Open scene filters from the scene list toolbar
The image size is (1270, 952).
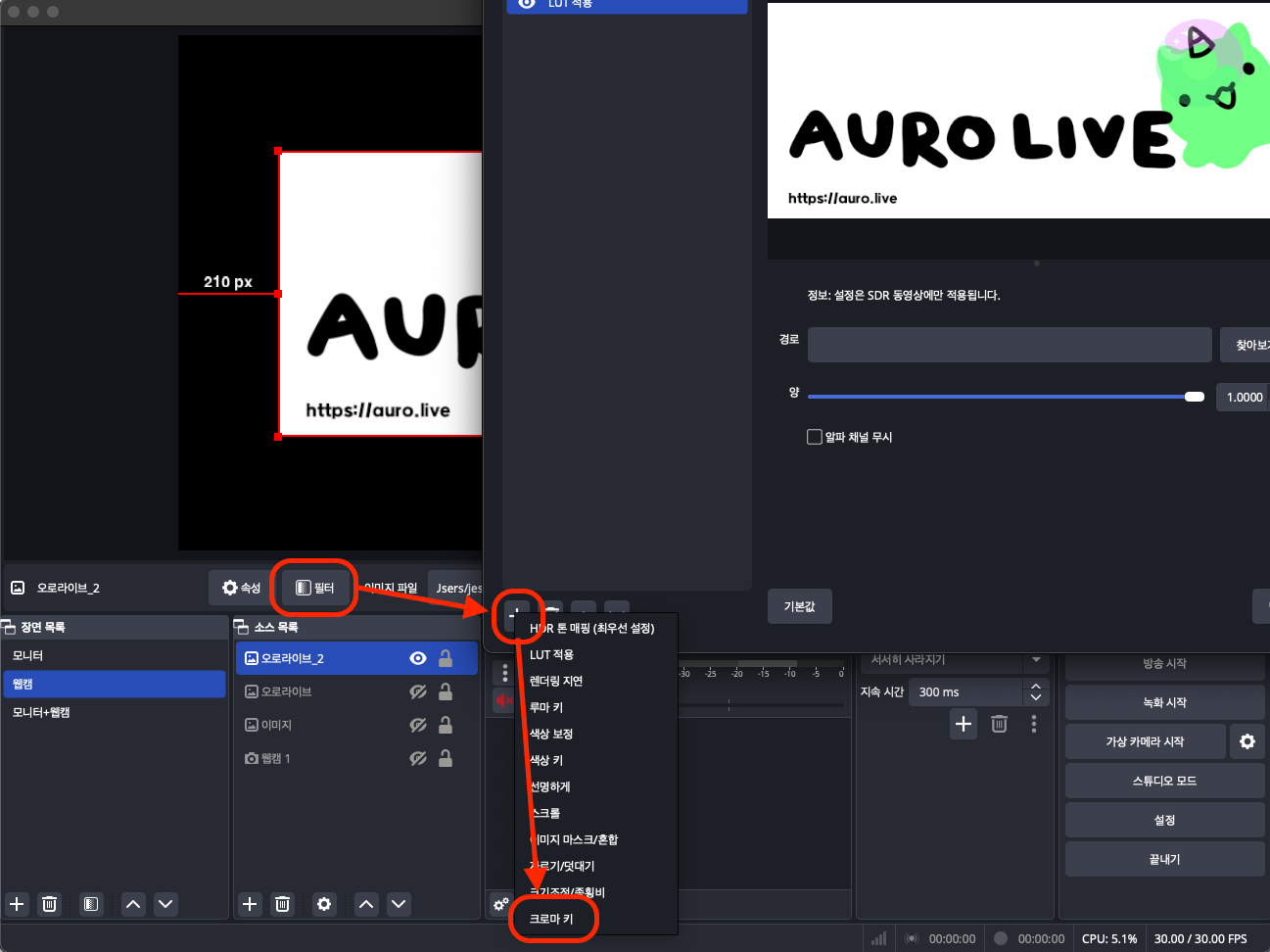pos(91,904)
